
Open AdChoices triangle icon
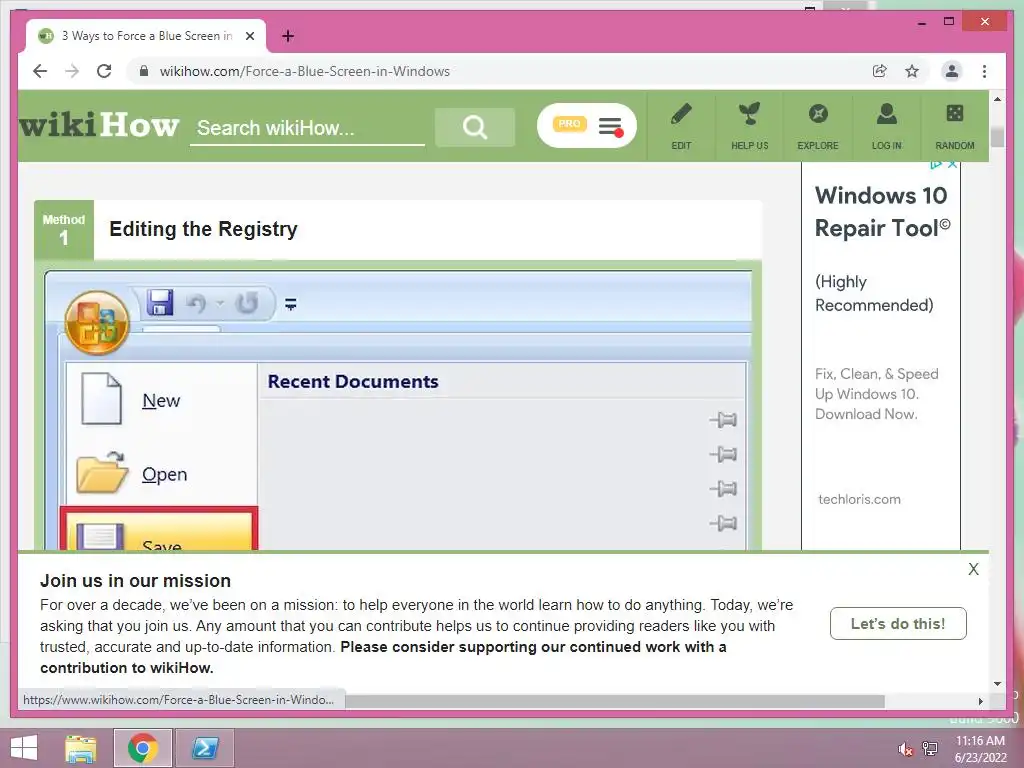point(936,165)
